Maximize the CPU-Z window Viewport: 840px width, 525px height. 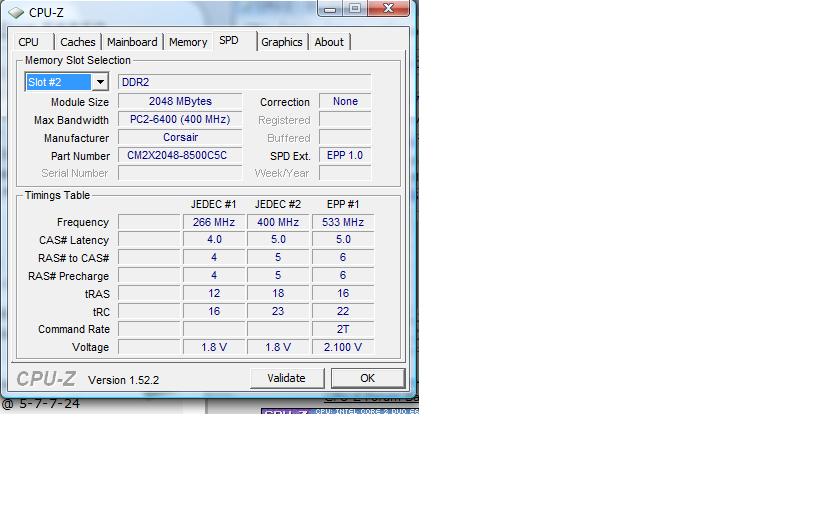tap(355, 9)
